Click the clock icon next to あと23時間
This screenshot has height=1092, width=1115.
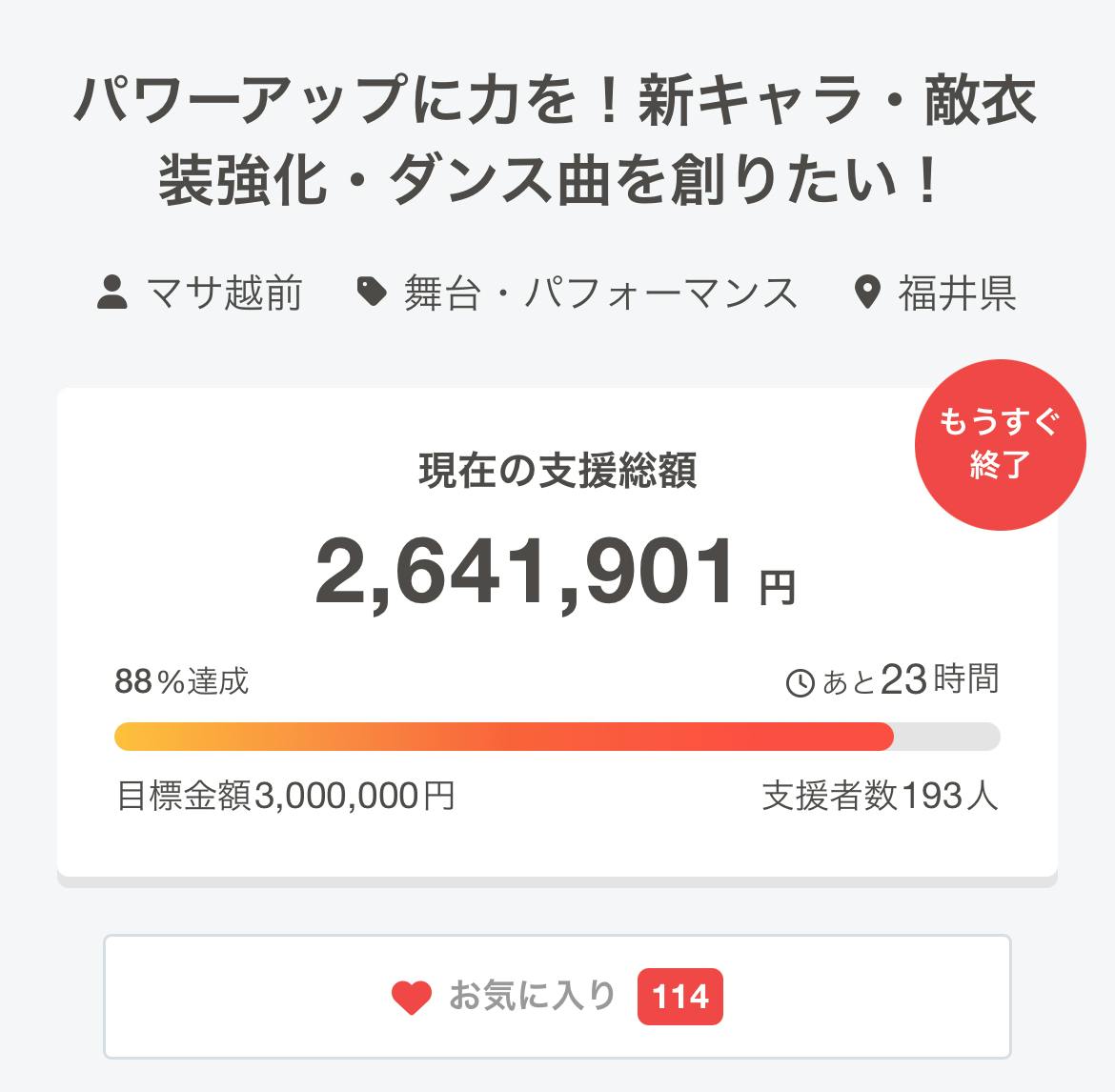point(800,682)
